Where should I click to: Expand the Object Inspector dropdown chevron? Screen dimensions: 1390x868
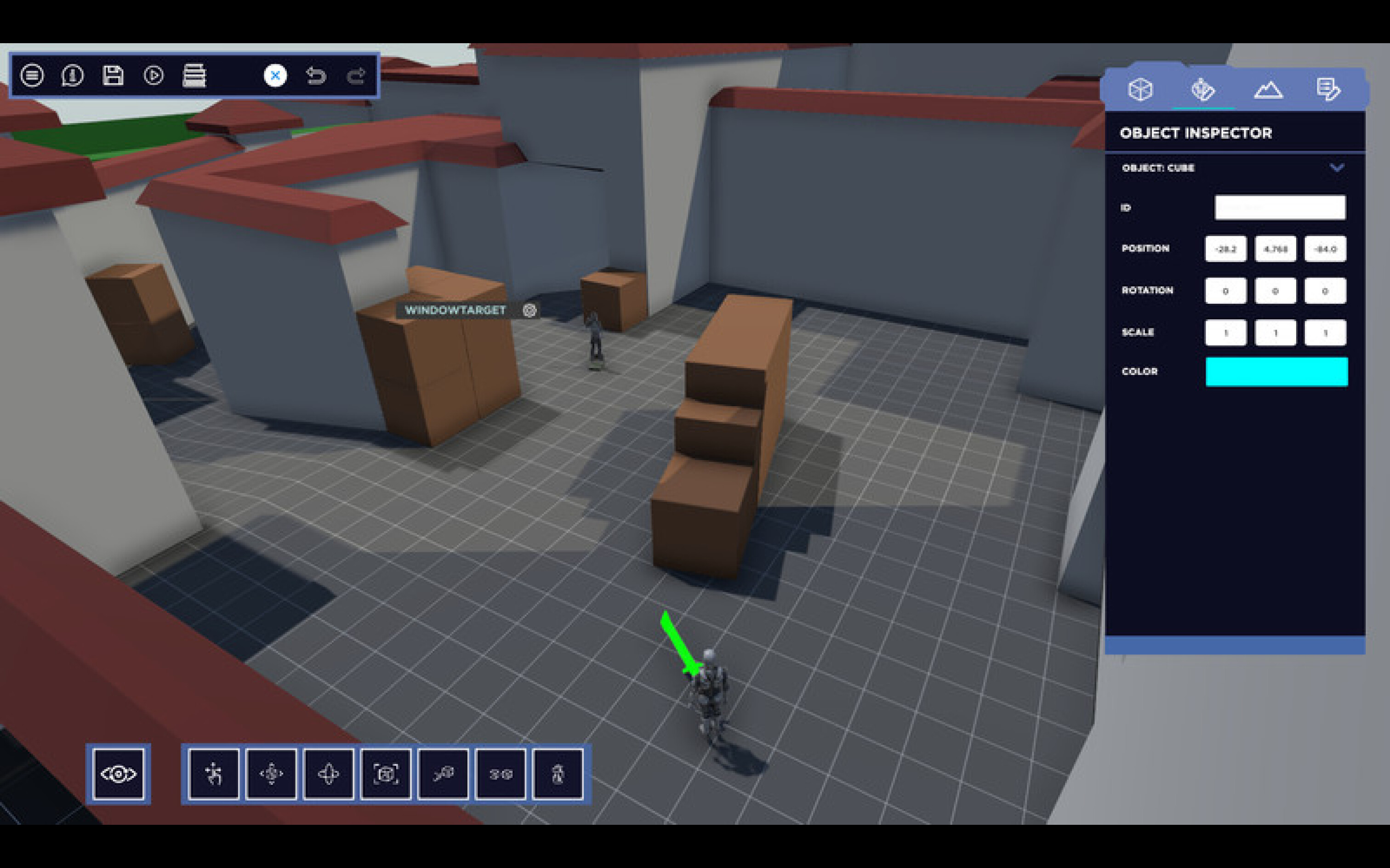pos(1338,168)
